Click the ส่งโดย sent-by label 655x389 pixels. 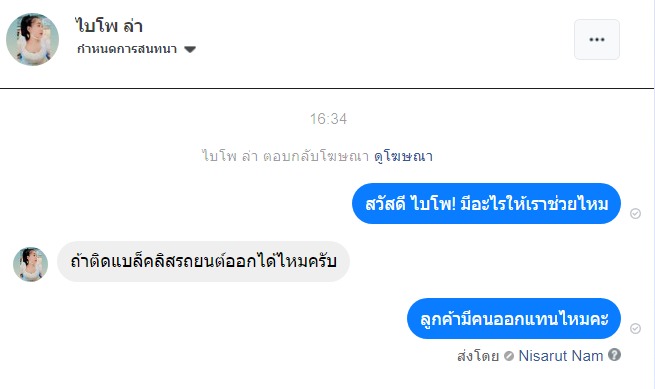[478, 356]
